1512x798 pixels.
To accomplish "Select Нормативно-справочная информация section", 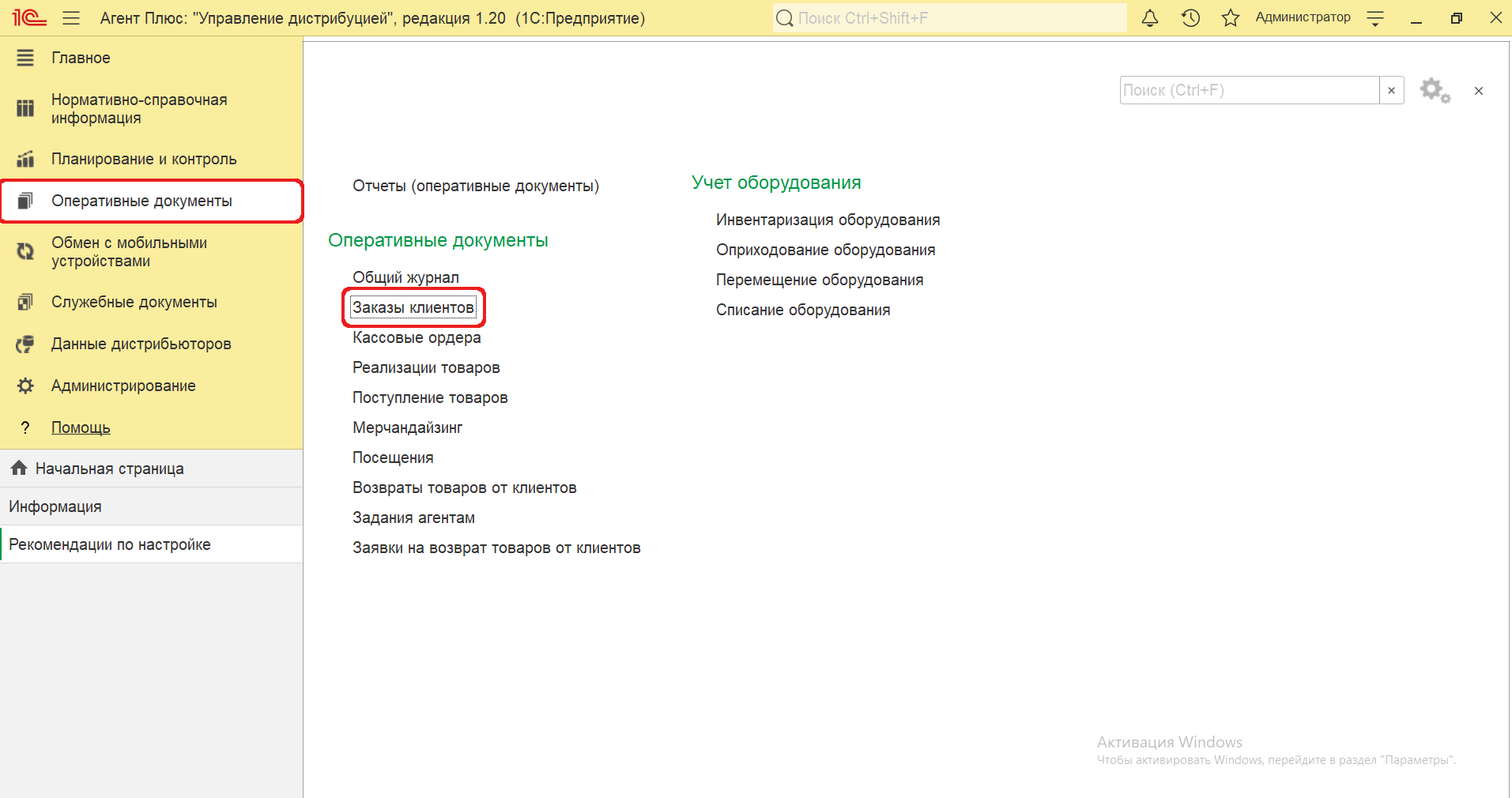I will (139, 109).
